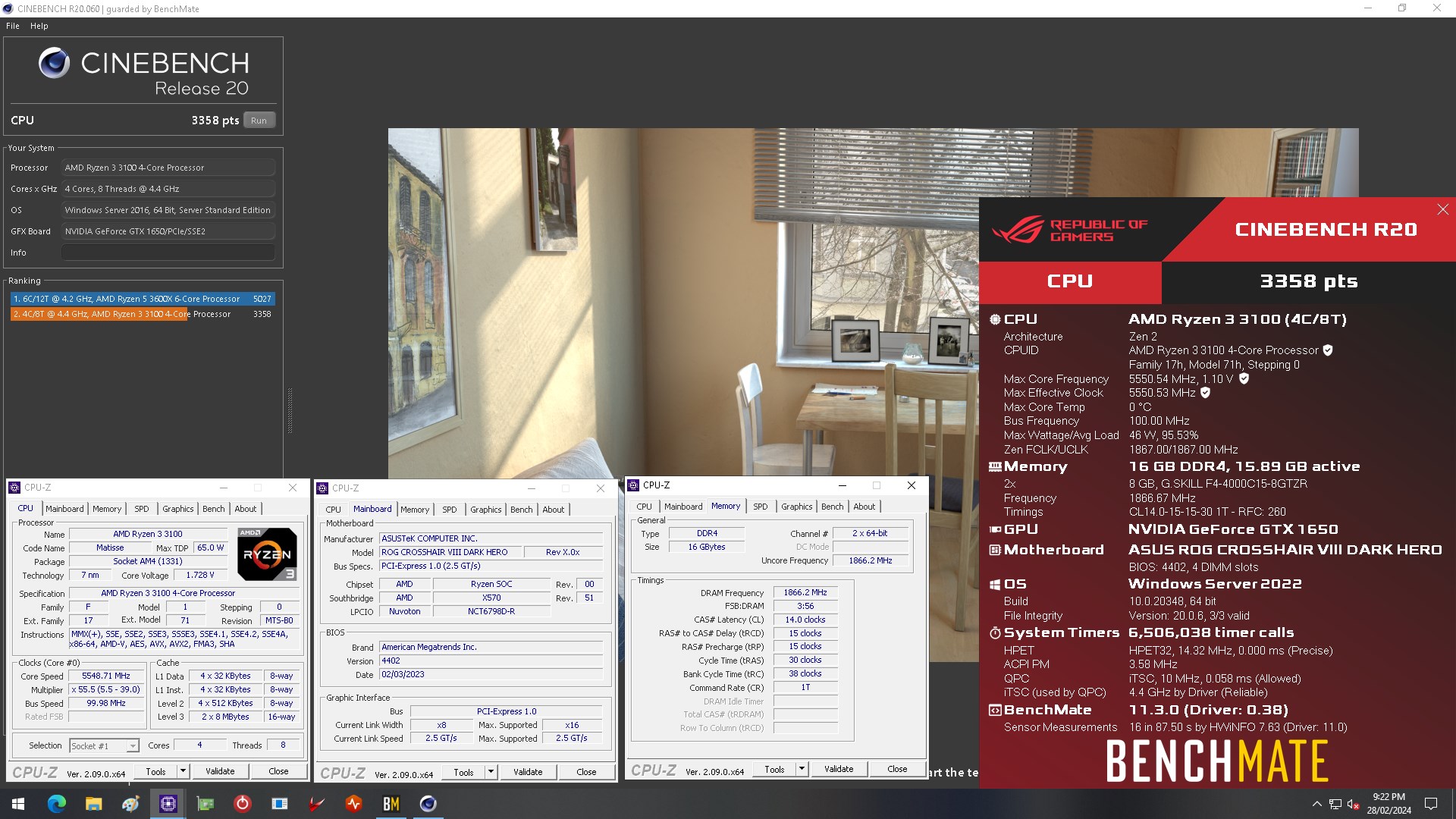
Task: Click the GFX Board GTX 1650 field
Action: pyautogui.click(x=168, y=231)
